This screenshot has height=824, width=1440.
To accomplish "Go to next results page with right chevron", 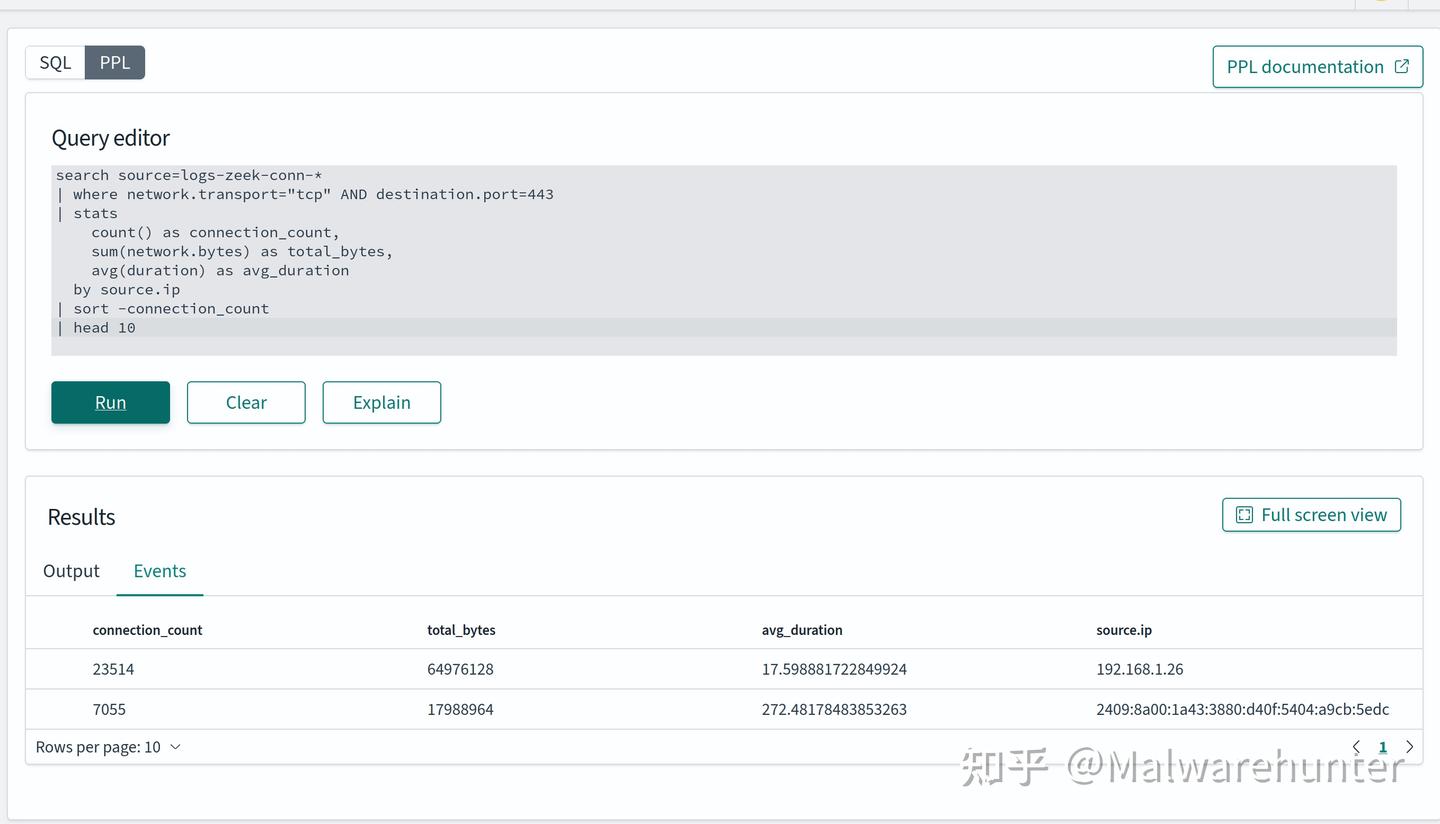I will tap(1409, 746).
